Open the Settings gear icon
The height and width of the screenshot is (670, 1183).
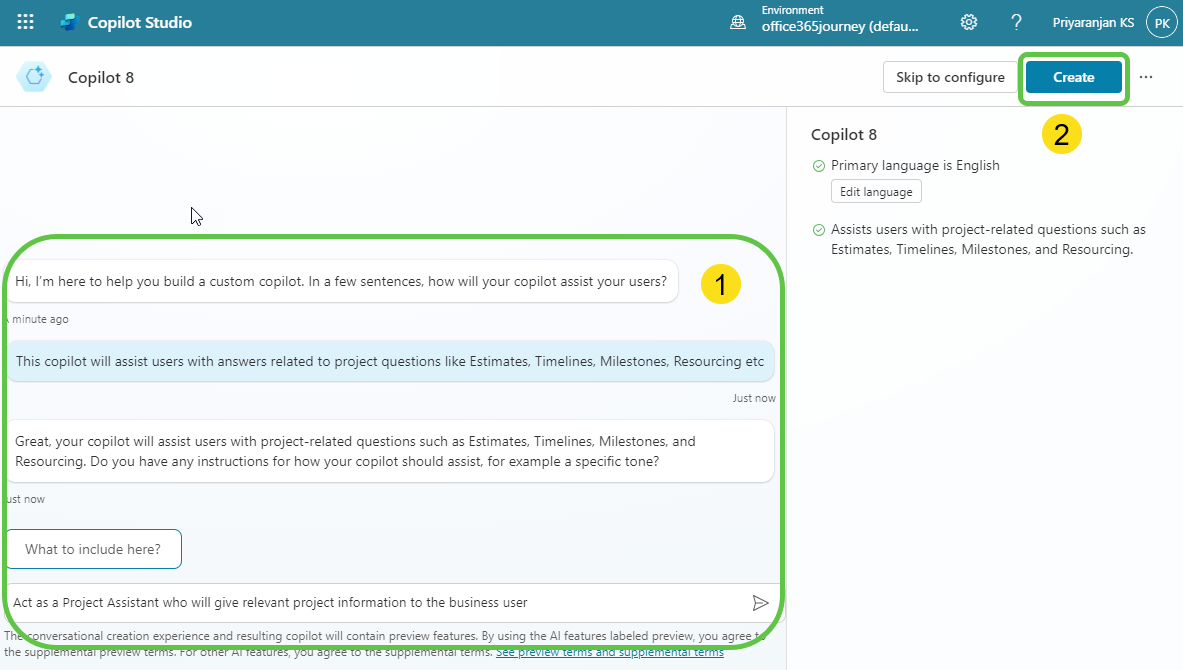[x=968, y=22]
